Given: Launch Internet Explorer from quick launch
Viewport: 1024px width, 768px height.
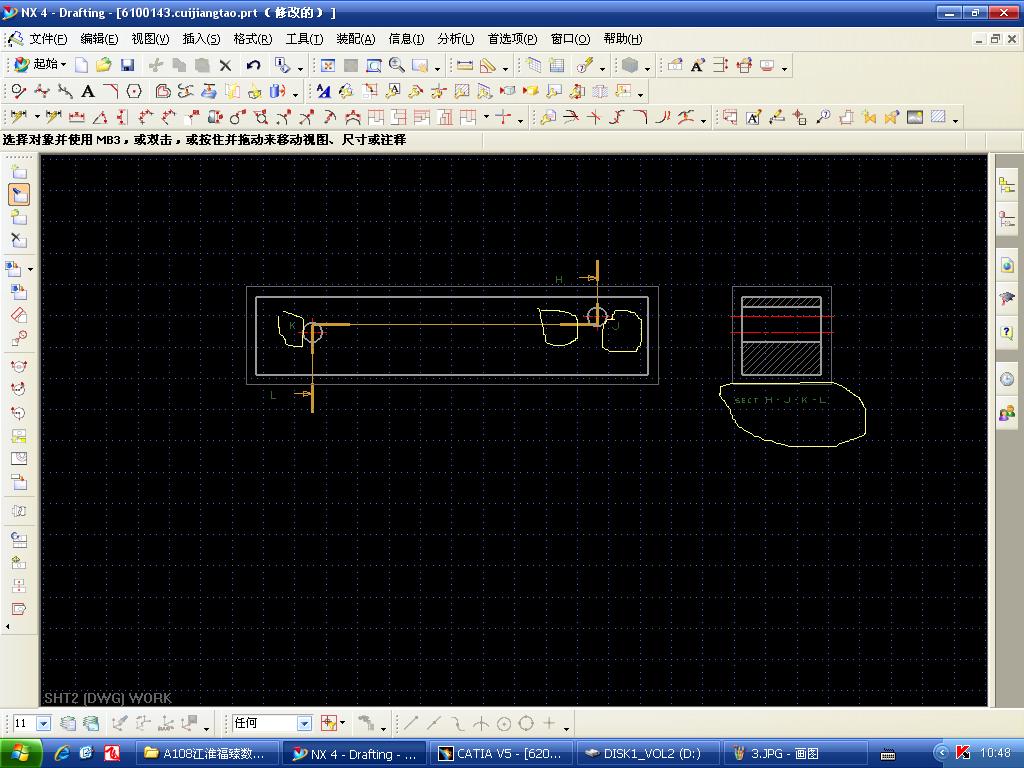Looking at the screenshot, I should click(62, 753).
